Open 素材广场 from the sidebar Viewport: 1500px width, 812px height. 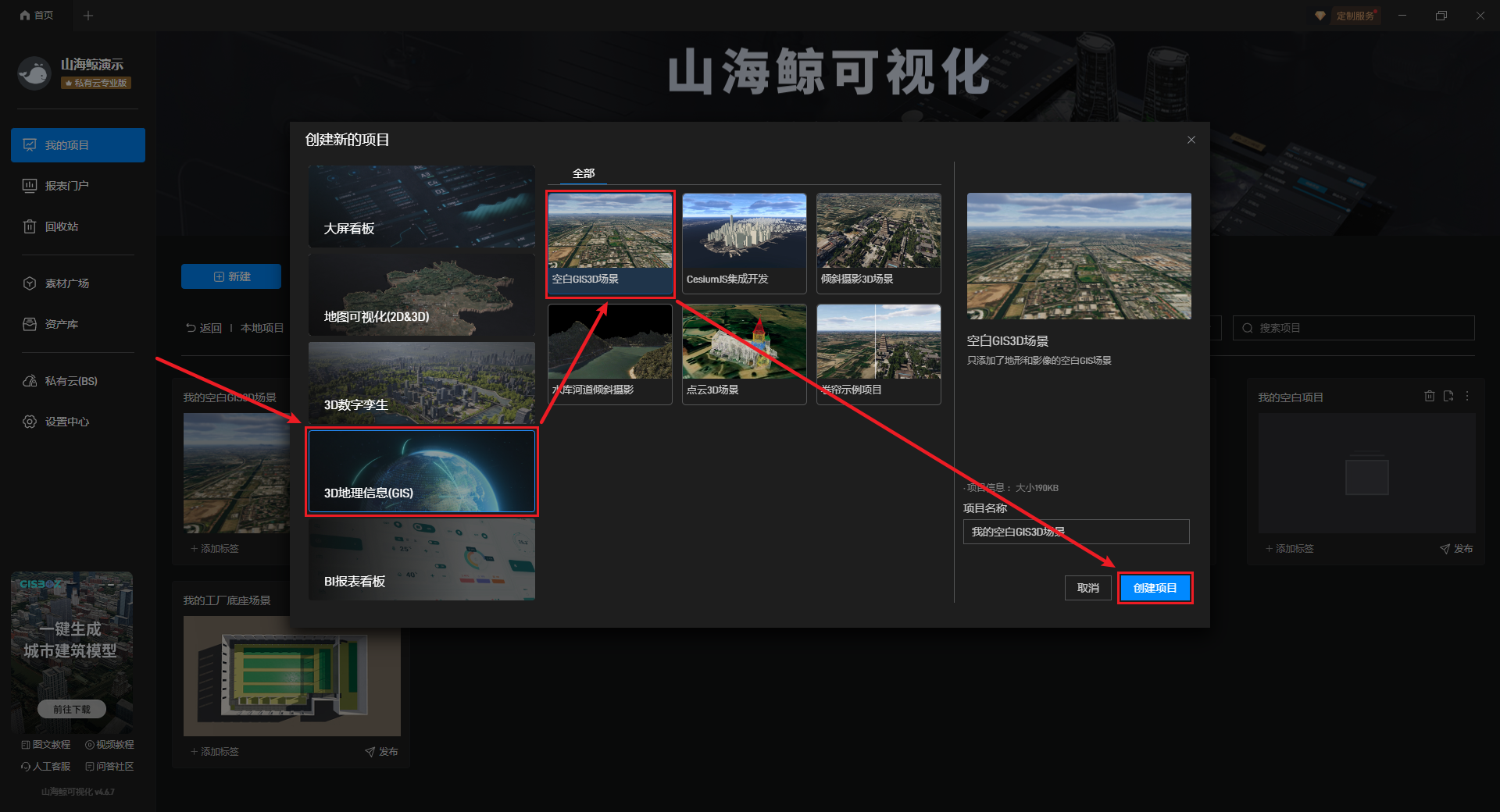66,283
